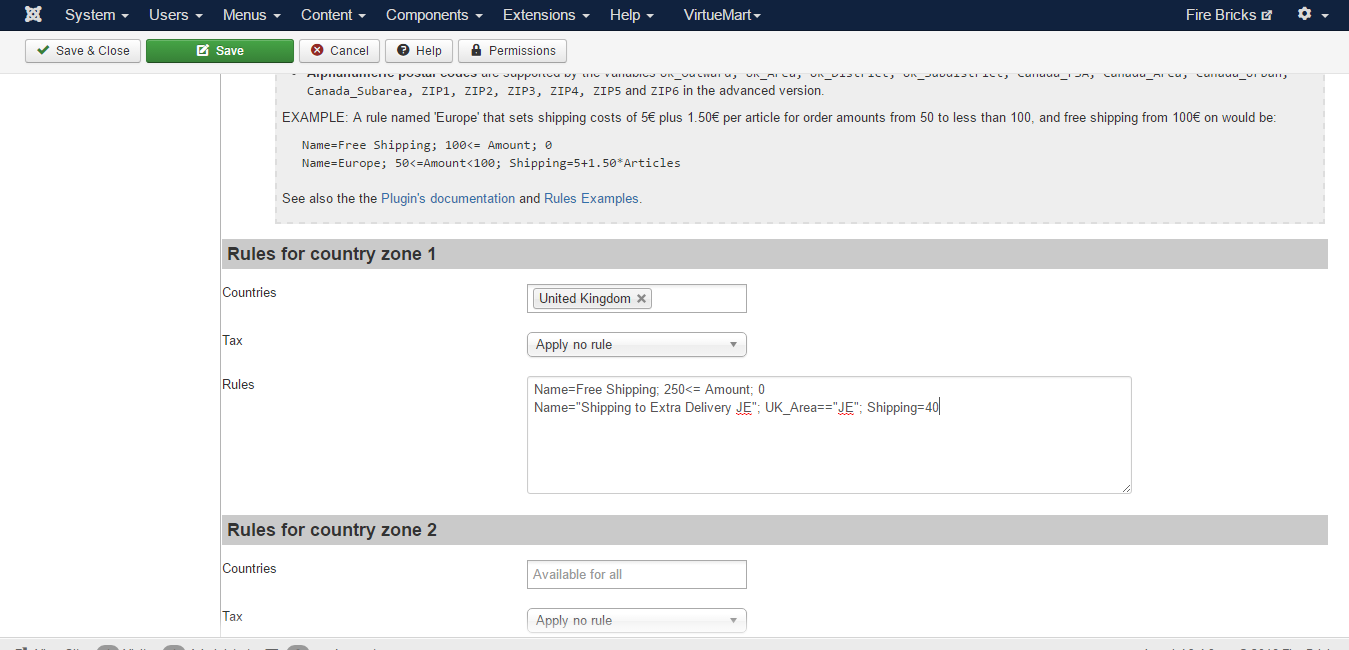Open the Components menu
Viewport: 1349px width, 650px height.
433,15
